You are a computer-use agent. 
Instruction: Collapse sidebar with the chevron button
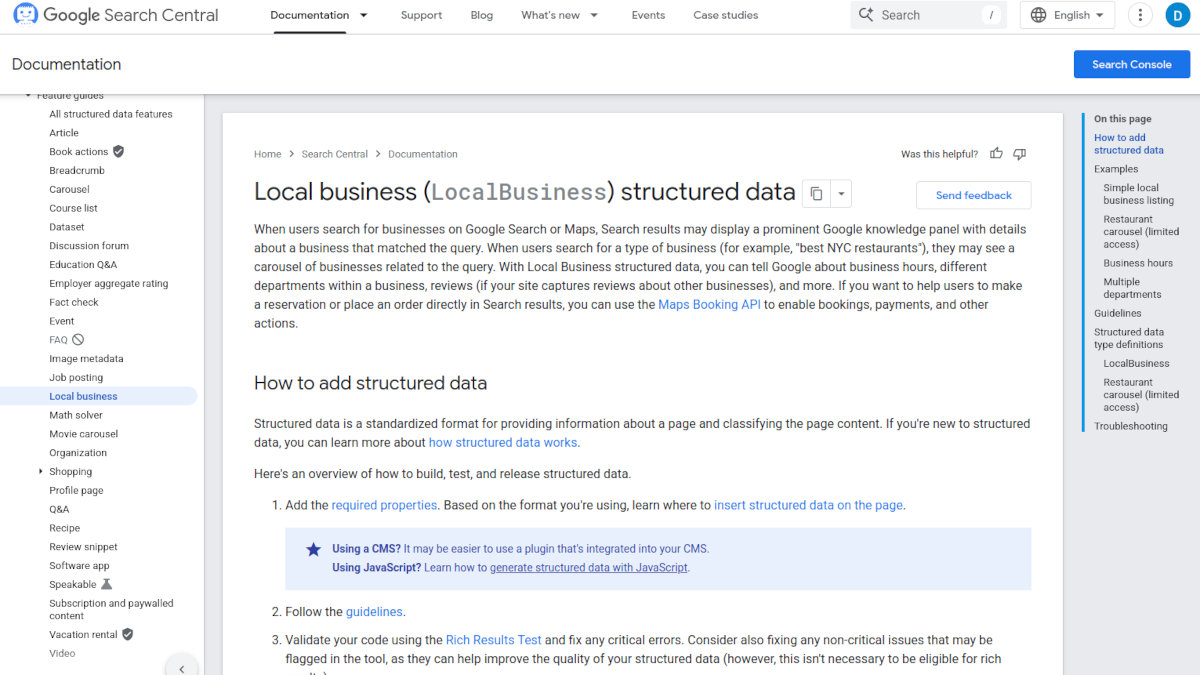pyautogui.click(x=181, y=669)
